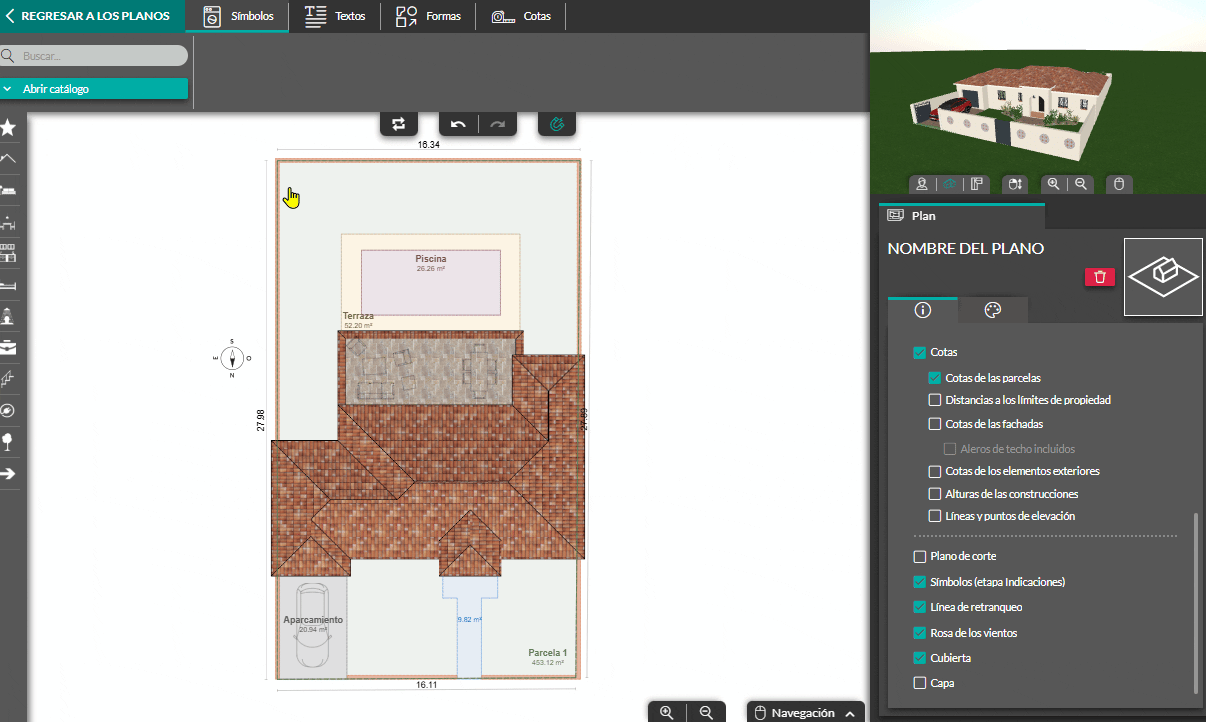
Task: Expand the Abrir catálogo dropdown
Action: pos(94,89)
